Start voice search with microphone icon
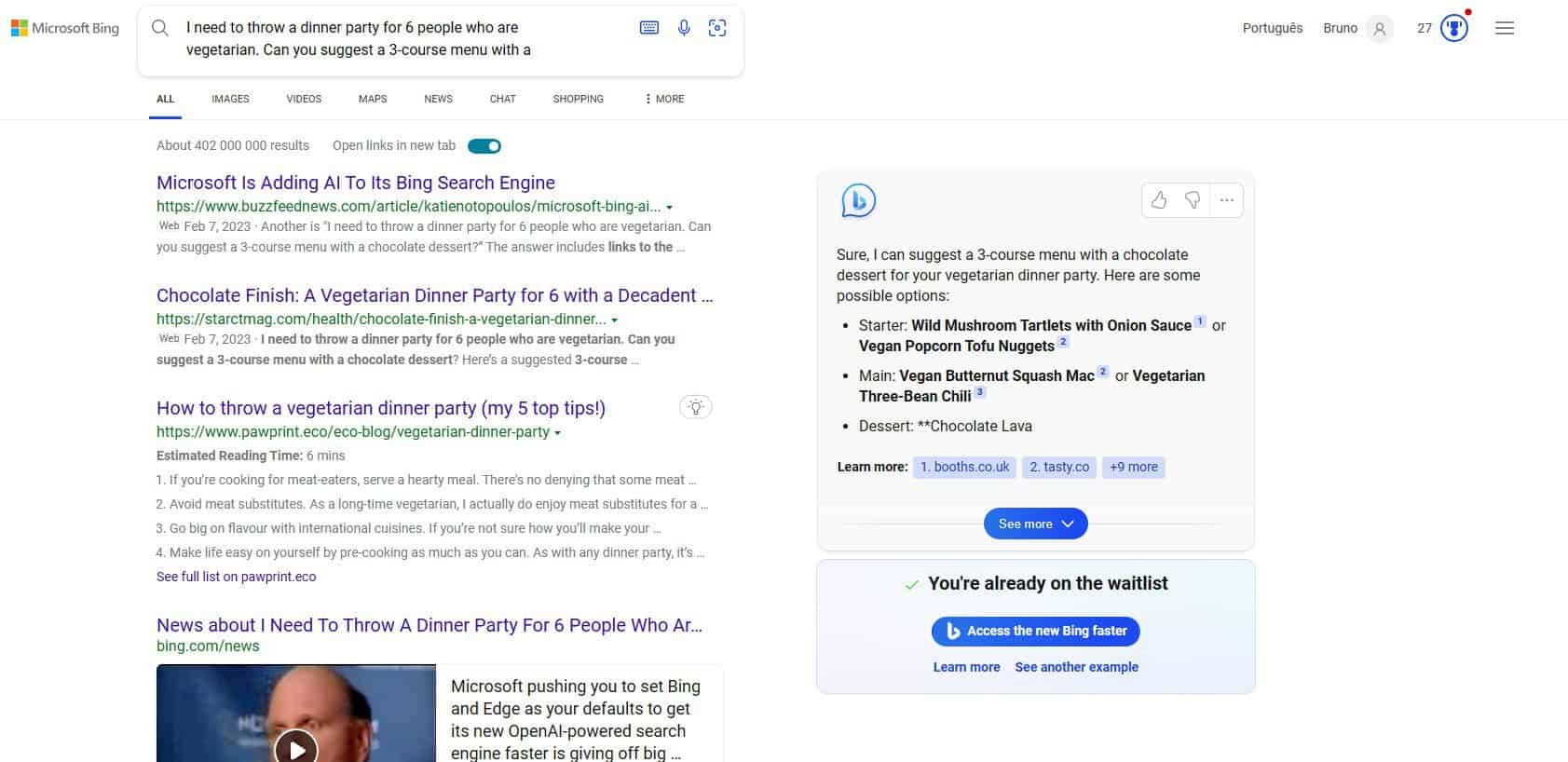The image size is (1568, 762). pos(684,28)
